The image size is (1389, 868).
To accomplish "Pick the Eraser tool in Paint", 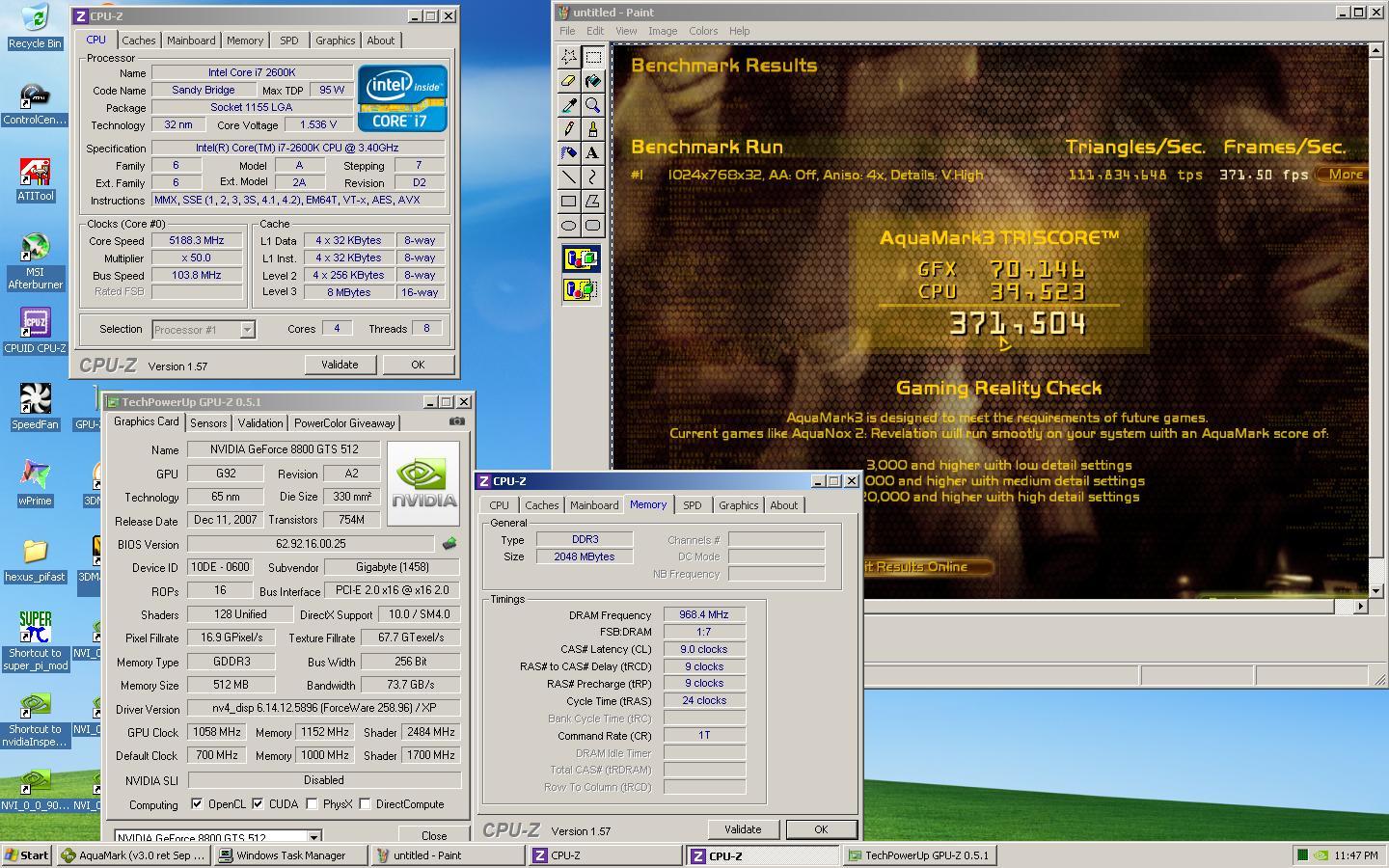I will point(569,81).
